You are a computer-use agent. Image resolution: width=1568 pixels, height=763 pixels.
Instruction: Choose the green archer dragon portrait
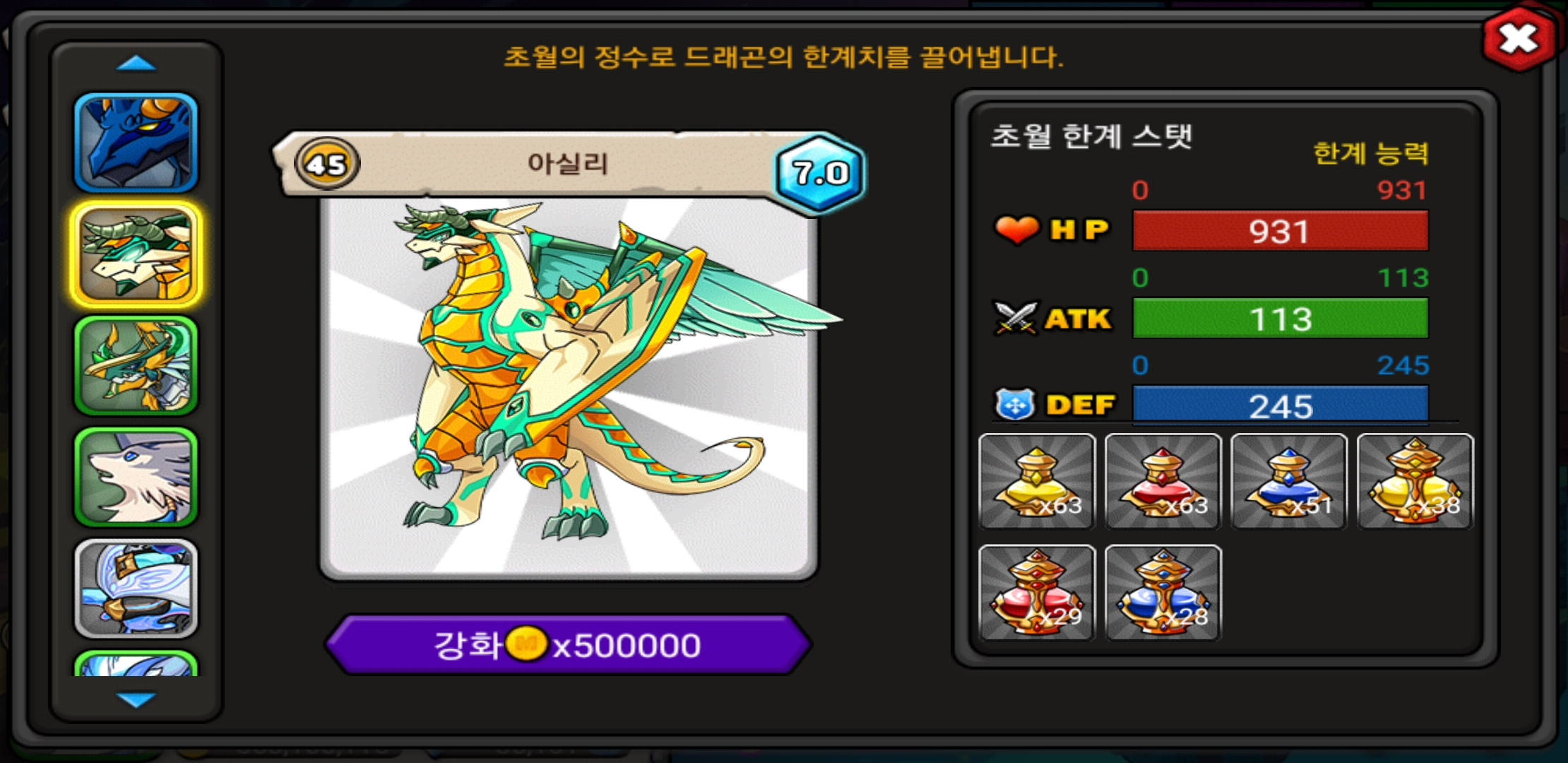tap(136, 365)
